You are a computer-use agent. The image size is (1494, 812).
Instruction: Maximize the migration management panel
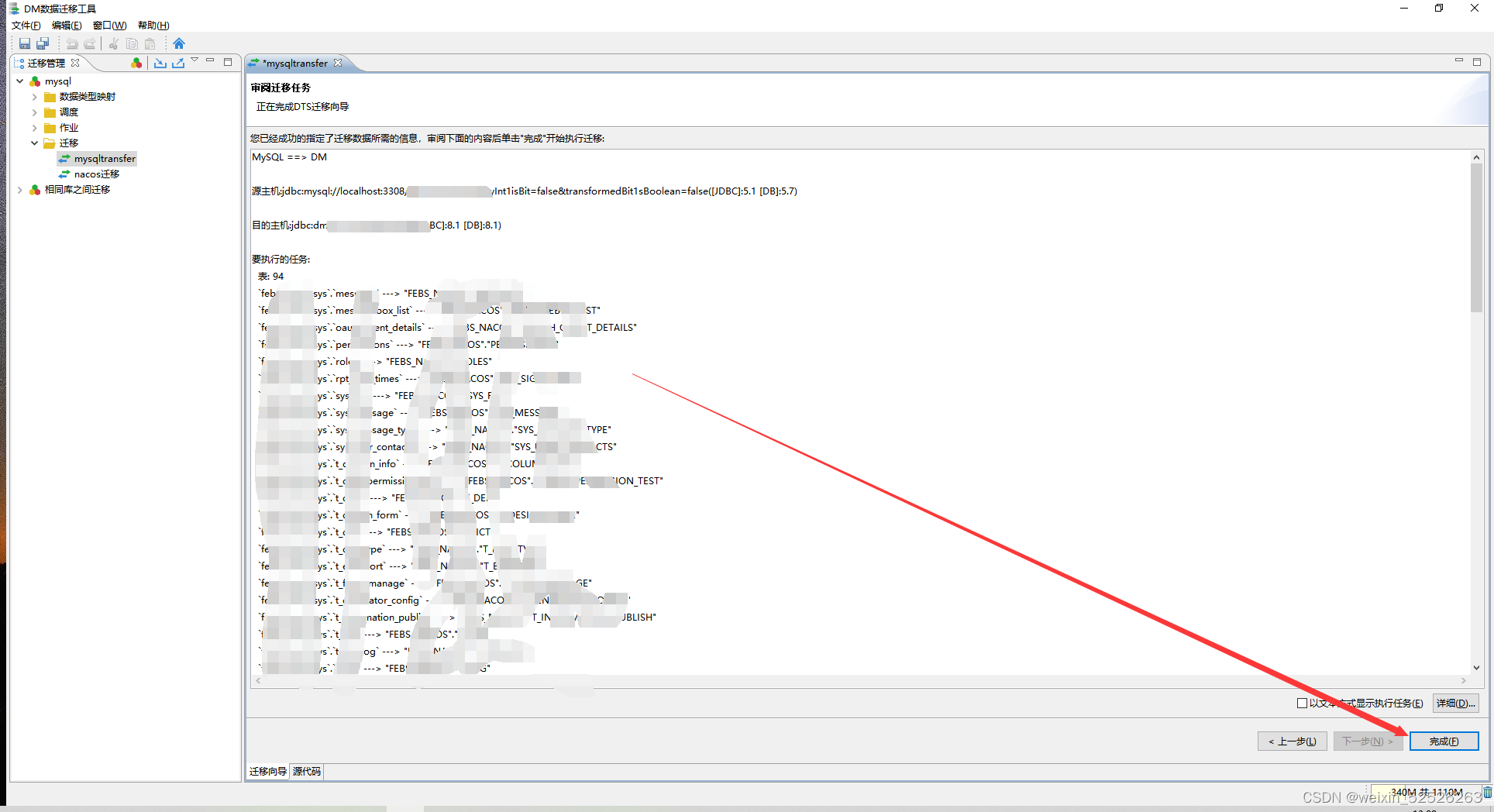pos(228,62)
